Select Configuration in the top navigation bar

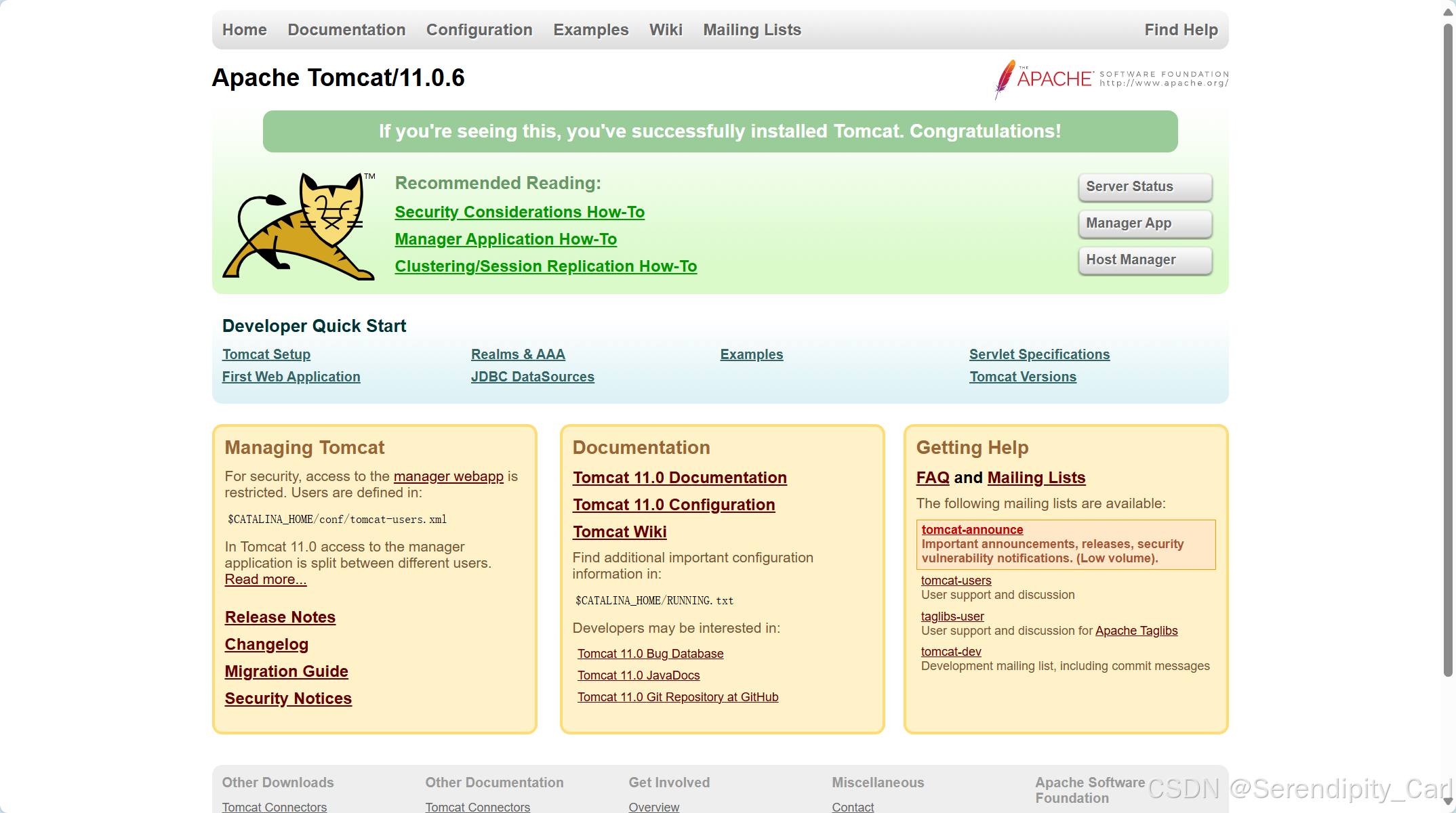tap(479, 30)
